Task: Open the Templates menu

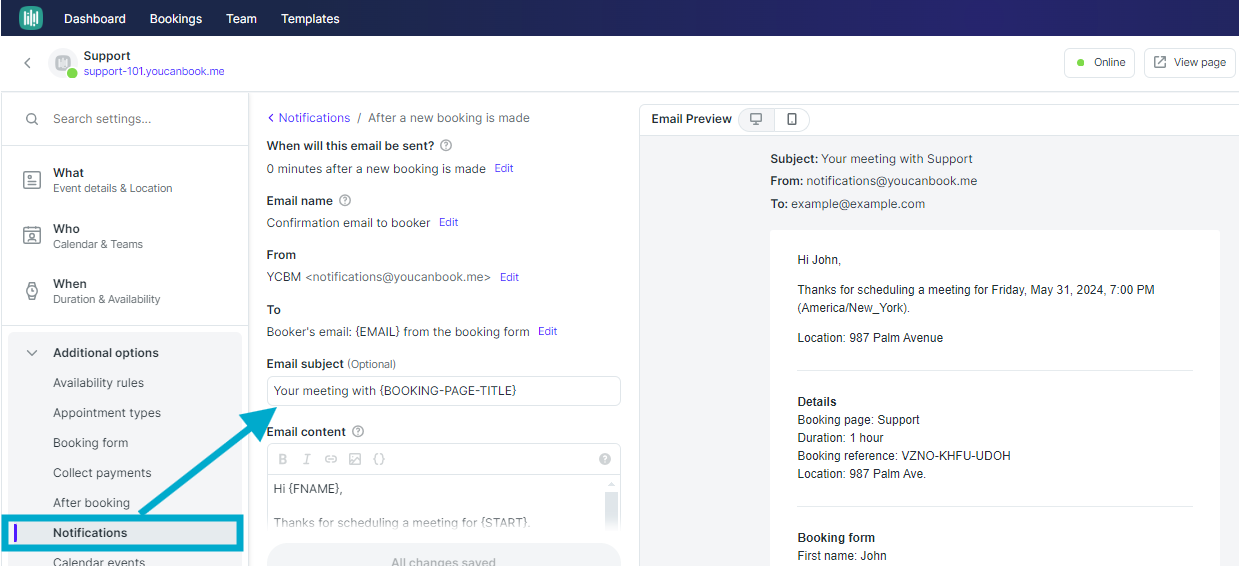Action: [x=310, y=19]
